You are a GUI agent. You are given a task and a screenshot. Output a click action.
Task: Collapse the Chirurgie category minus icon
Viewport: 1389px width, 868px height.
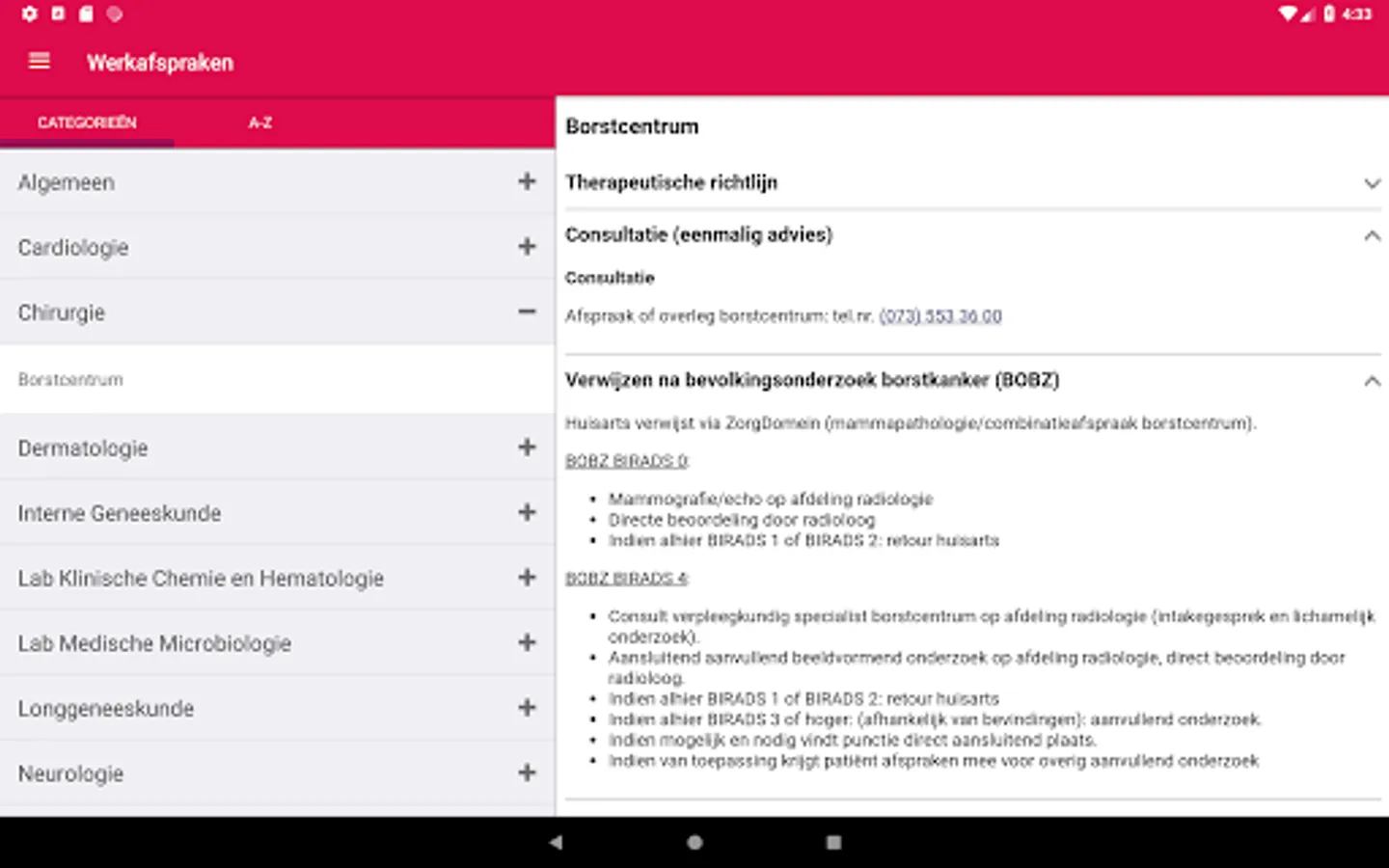pos(527,312)
